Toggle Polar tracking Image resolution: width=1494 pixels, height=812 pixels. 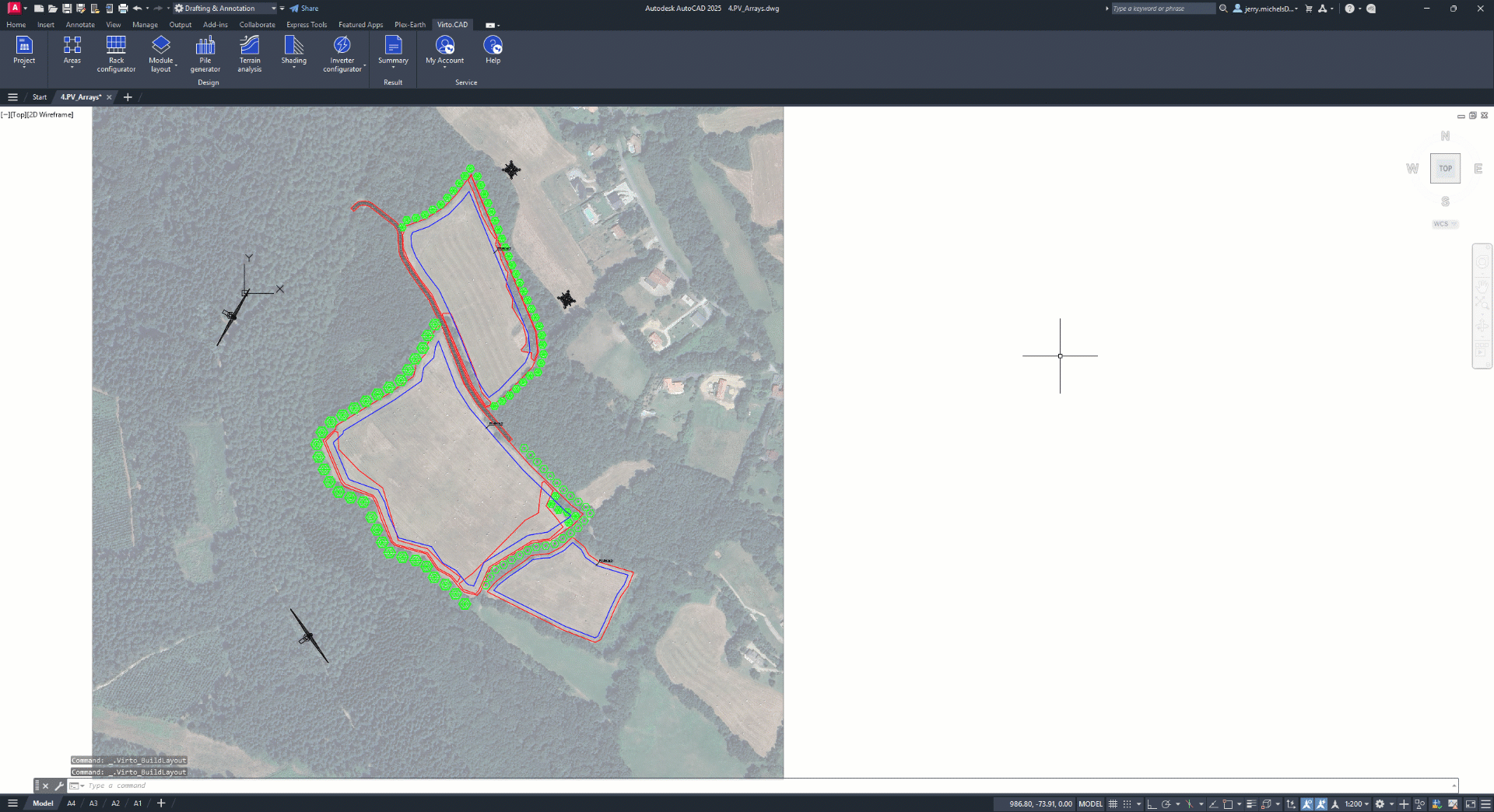[1166, 804]
